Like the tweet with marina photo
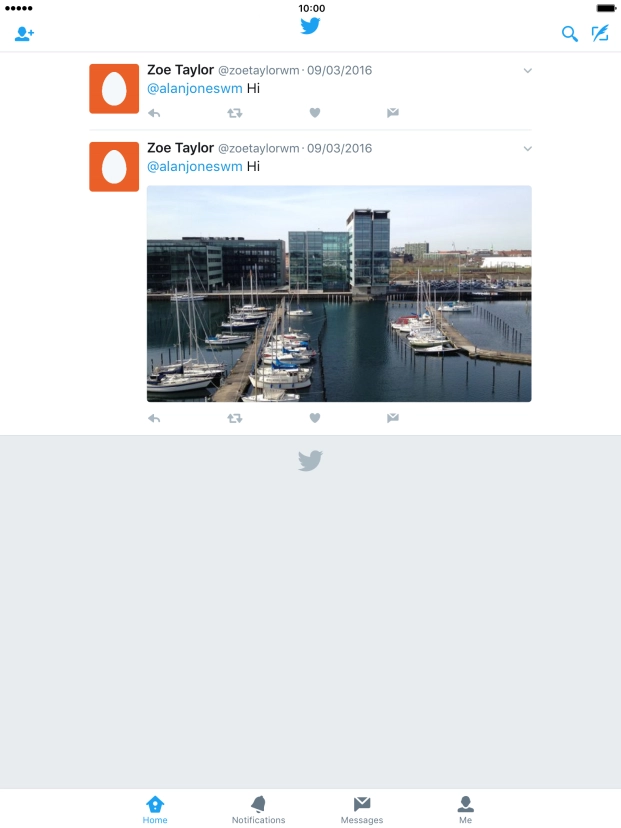This screenshot has width=621, height=828. click(315, 418)
